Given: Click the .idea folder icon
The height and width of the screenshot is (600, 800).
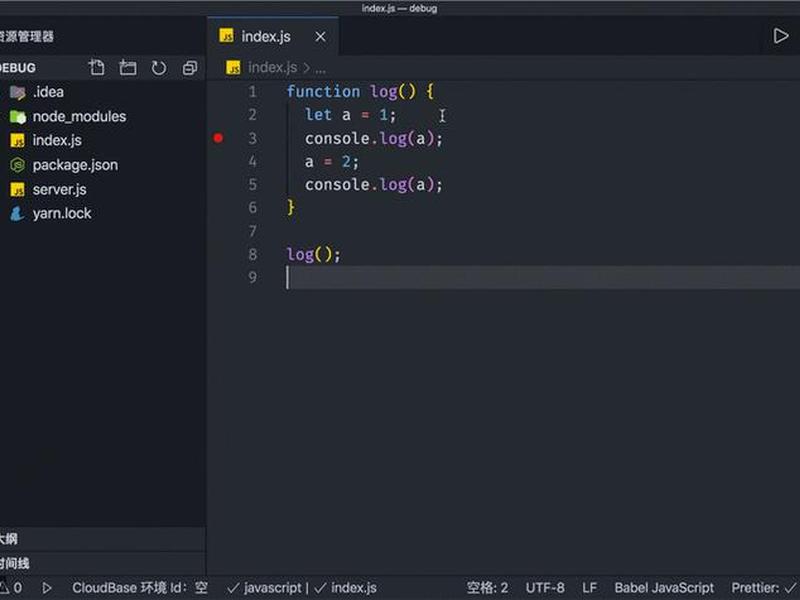Looking at the screenshot, I should coord(17,92).
